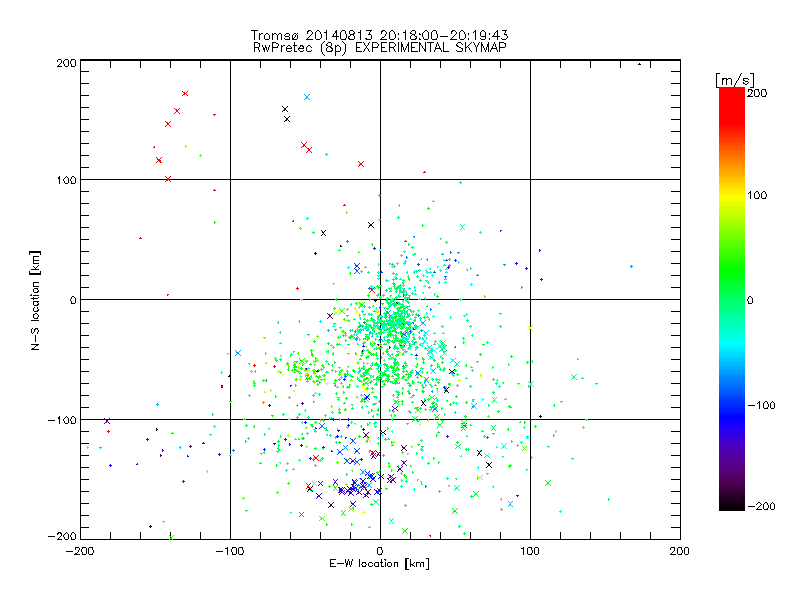800x600 pixels.
Task: Click the topmost red X marker in upper-left cluster
Action: (x=185, y=93)
